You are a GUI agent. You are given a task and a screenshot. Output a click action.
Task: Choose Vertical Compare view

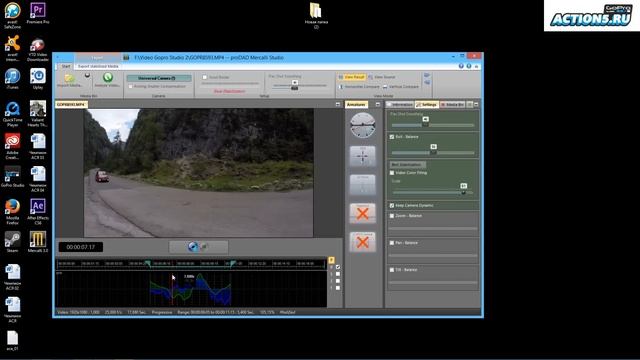tap(401, 87)
